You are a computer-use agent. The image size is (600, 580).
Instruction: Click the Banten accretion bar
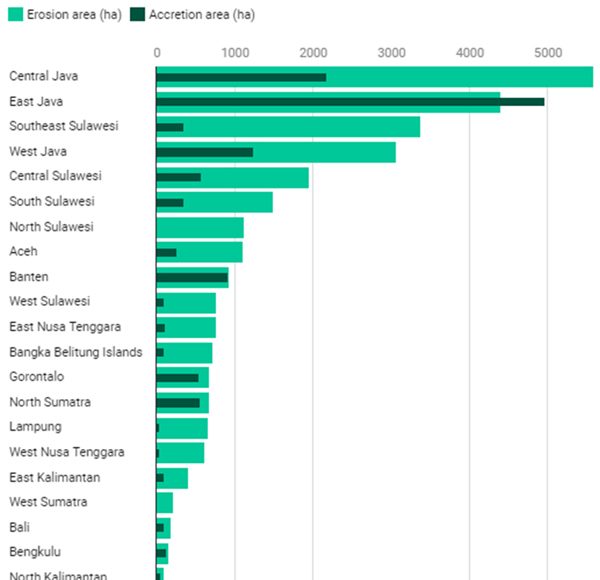tap(192, 277)
